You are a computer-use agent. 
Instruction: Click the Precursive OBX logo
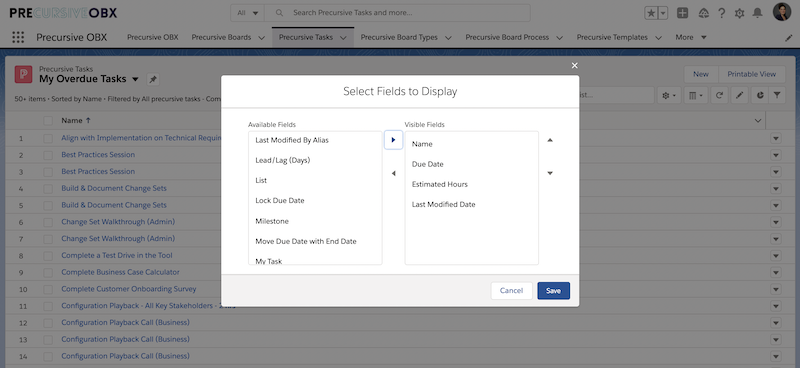coord(63,13)
